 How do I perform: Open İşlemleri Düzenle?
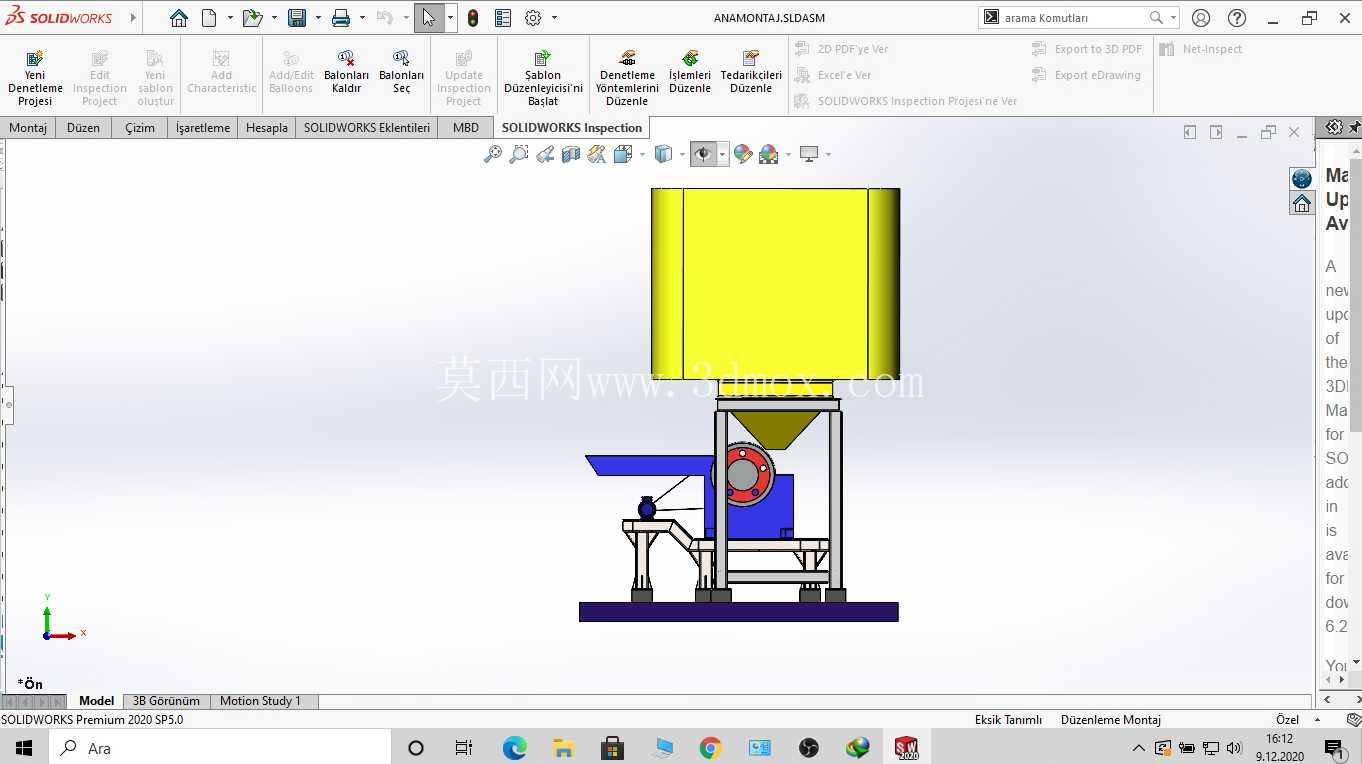coord(690,72)
